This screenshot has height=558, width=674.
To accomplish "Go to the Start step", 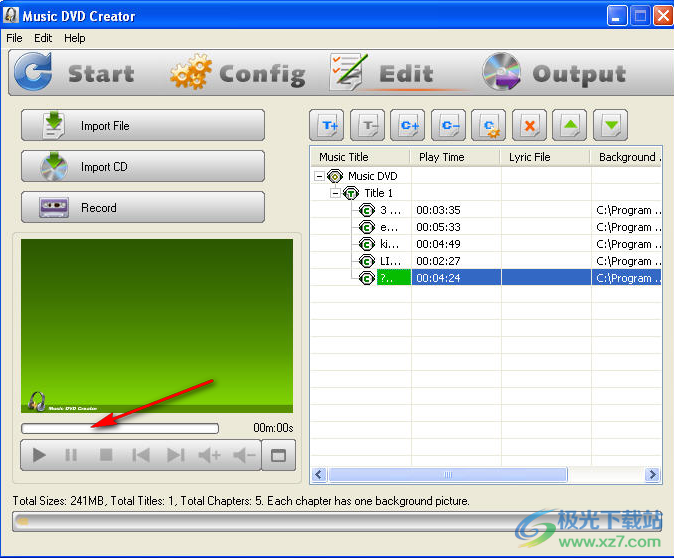I will 75,72.
